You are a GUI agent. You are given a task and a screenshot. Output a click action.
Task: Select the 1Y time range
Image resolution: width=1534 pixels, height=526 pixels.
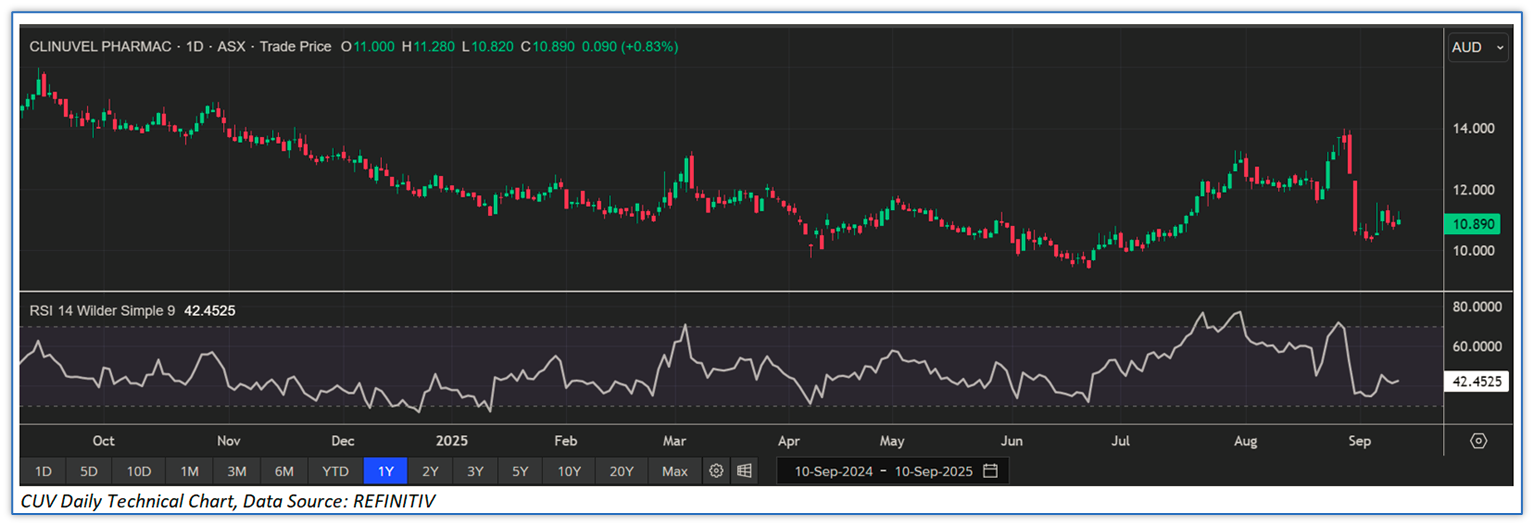(x=385, y=471)
